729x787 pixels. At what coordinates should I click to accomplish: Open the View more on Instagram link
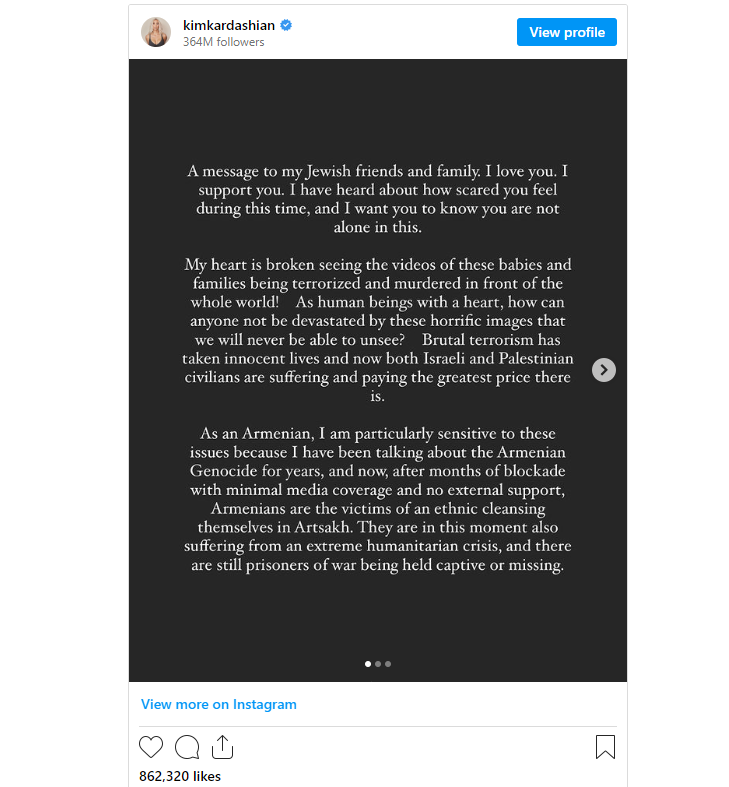[x=218, y=704]
